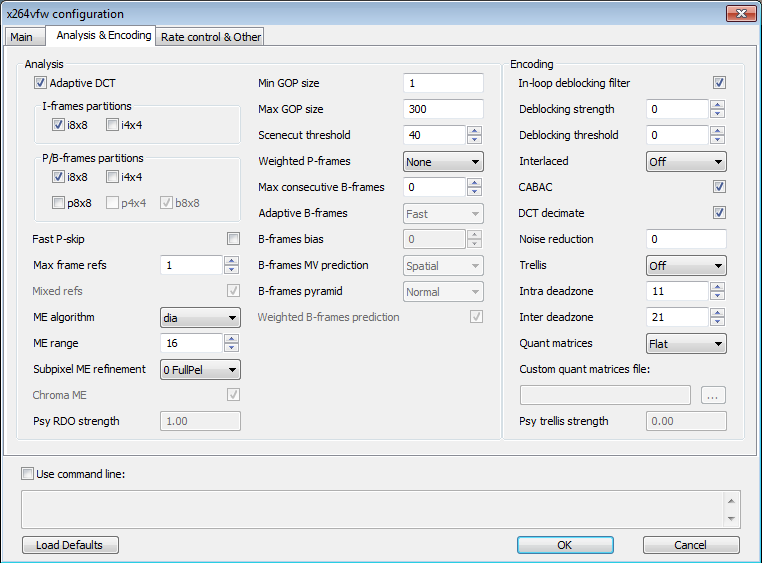762x563 pixels.
Task: Click the Max GOP size field
Action: pyautogui.click(x=443, y=109)
